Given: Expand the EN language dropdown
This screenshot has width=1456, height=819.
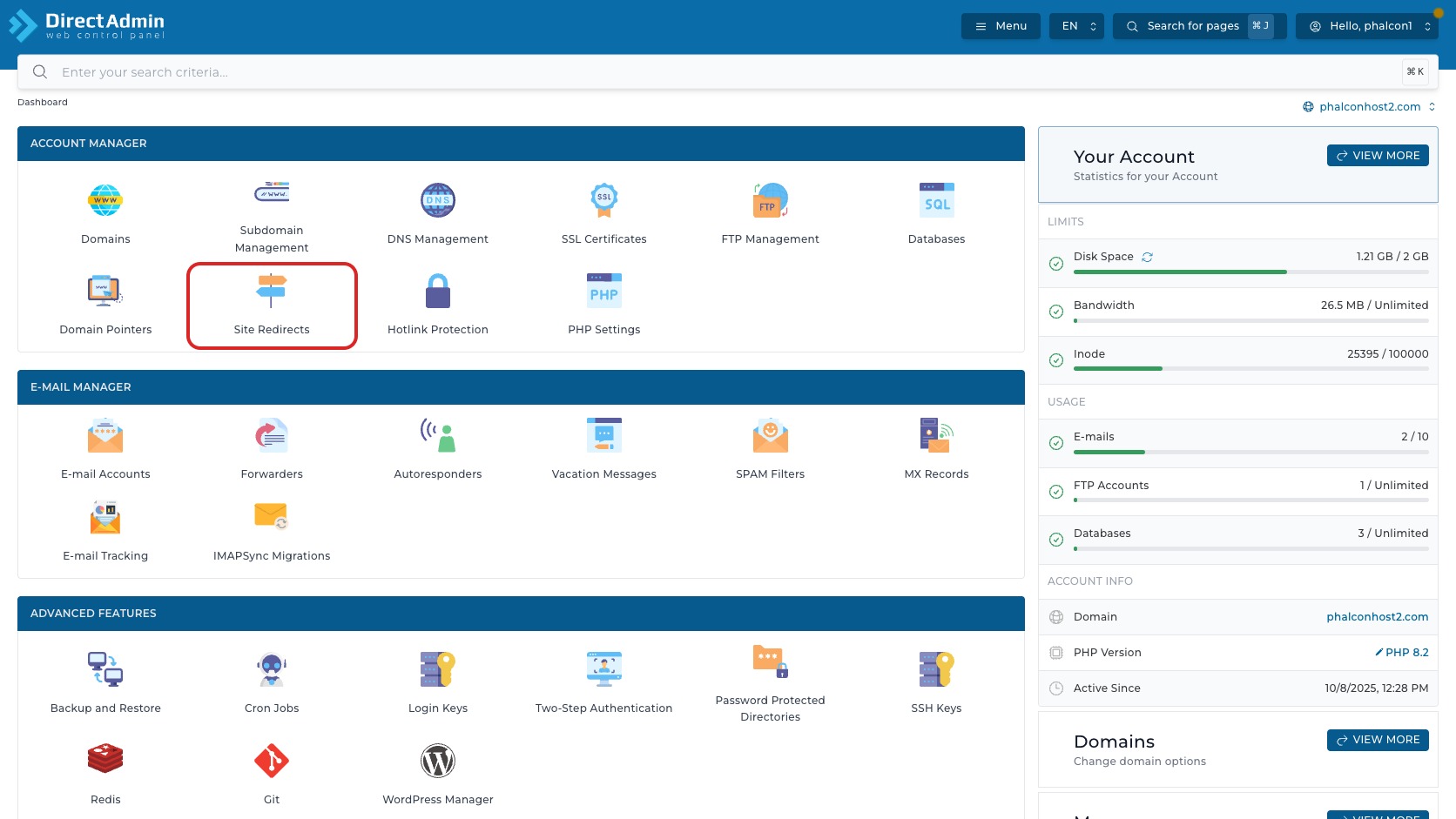Looking at the screenshot, I should (1077, 26).
